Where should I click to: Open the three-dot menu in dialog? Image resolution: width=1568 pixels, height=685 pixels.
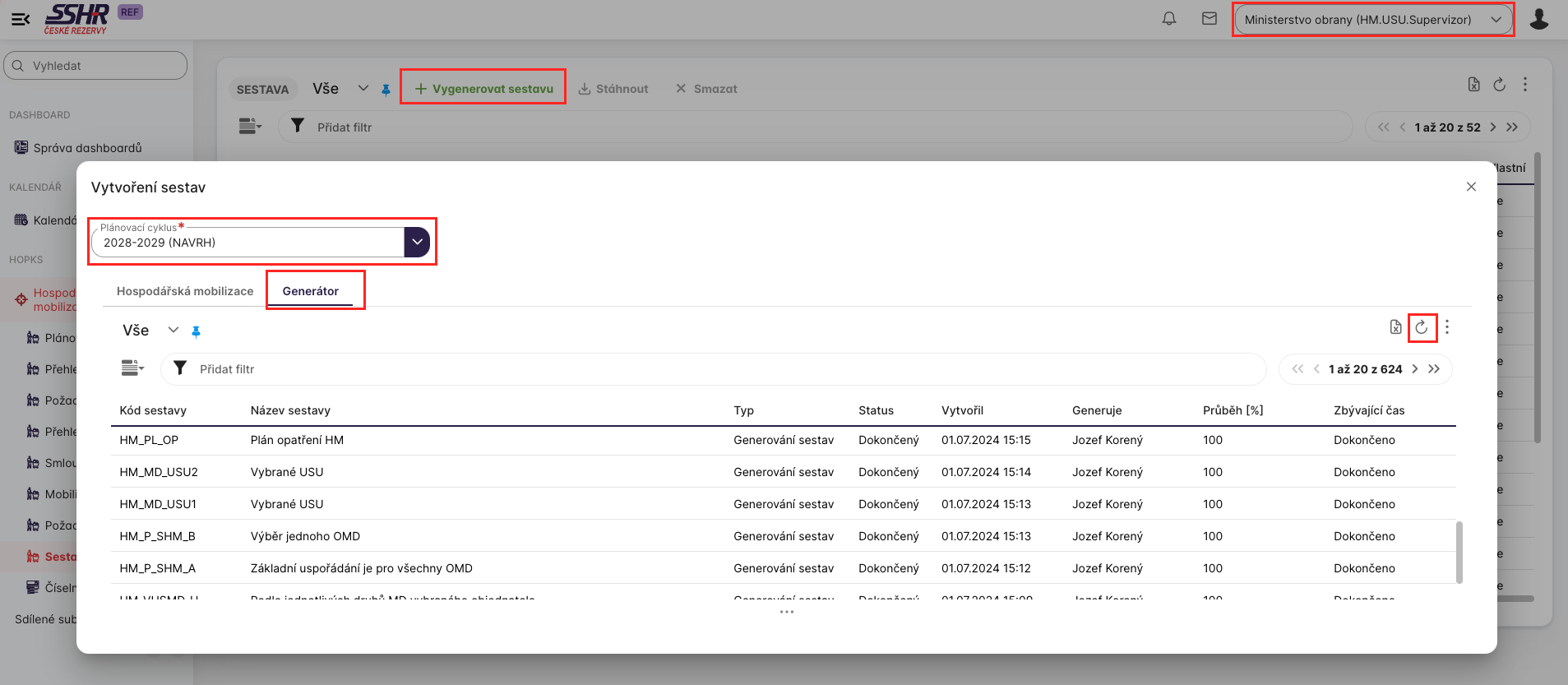click(x=1447, y=327)
